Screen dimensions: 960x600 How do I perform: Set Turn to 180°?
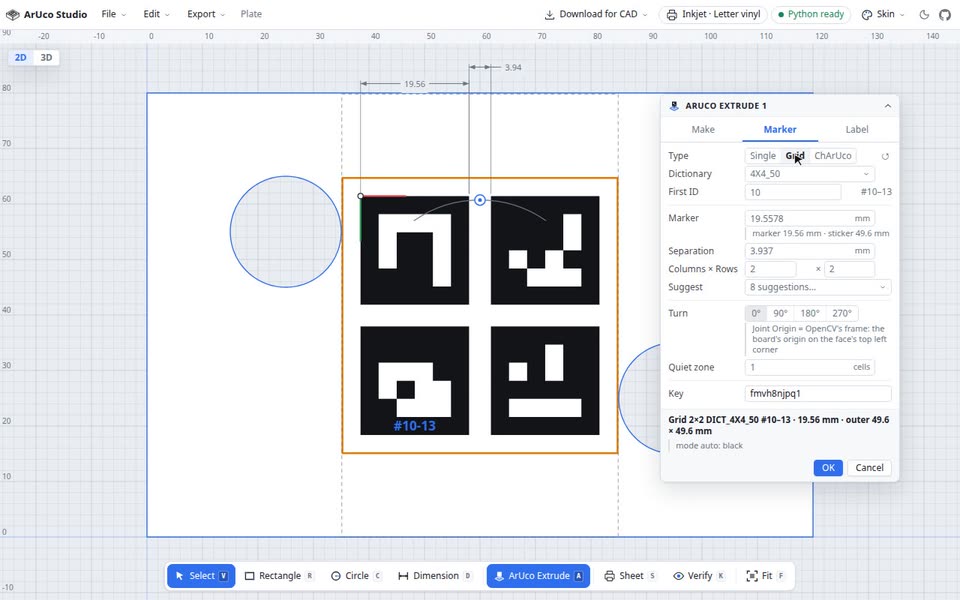pyautogui.click(x=809, y=313)
